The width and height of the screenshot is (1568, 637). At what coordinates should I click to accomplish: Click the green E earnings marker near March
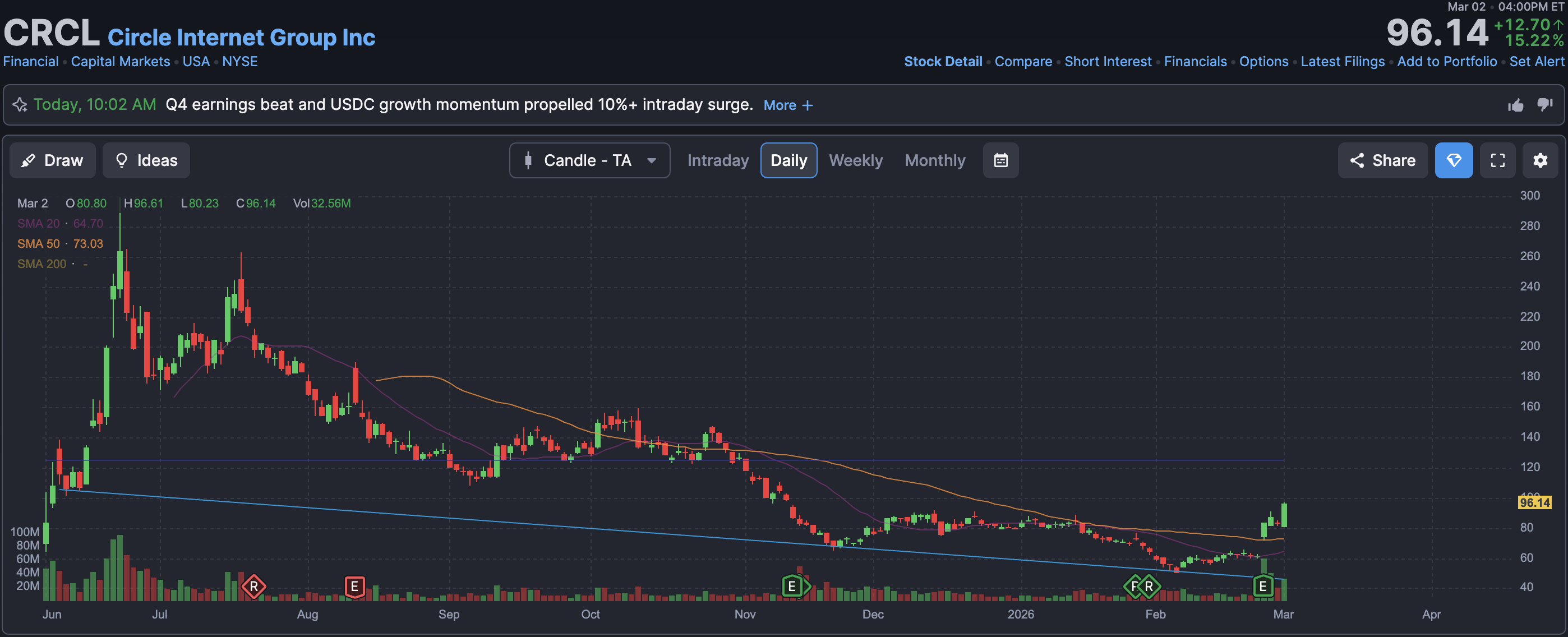click(1262, 587)
